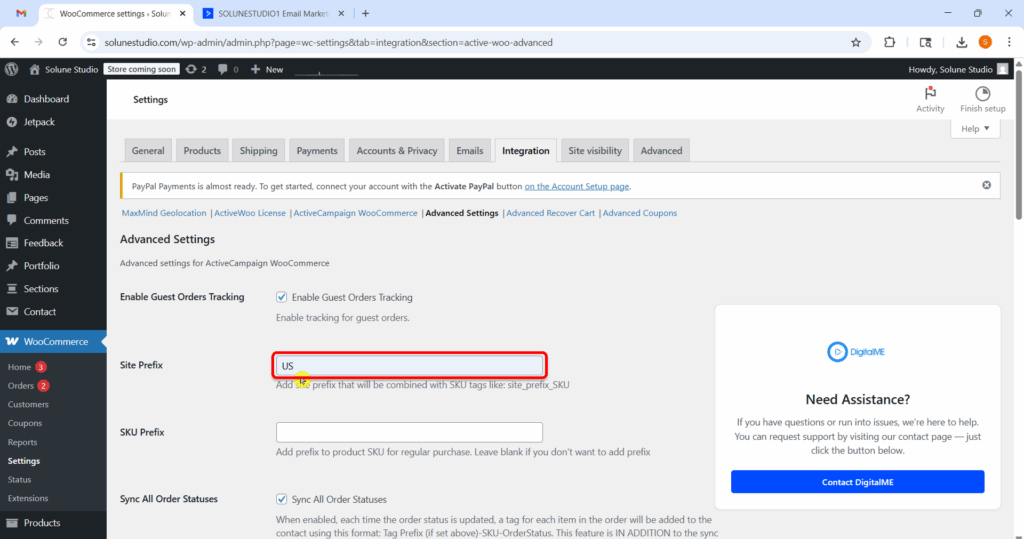The image size is (1024, 539).
Task: Switch to SOLUNESTUDIO1 Email Marketing tab
Action: coord(273,13)
